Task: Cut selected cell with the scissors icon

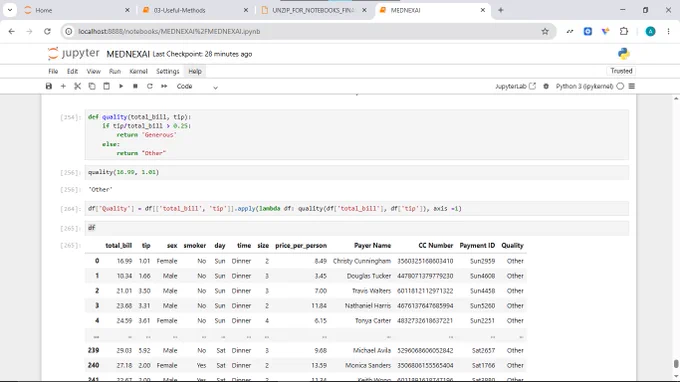Action: point(78,86)
